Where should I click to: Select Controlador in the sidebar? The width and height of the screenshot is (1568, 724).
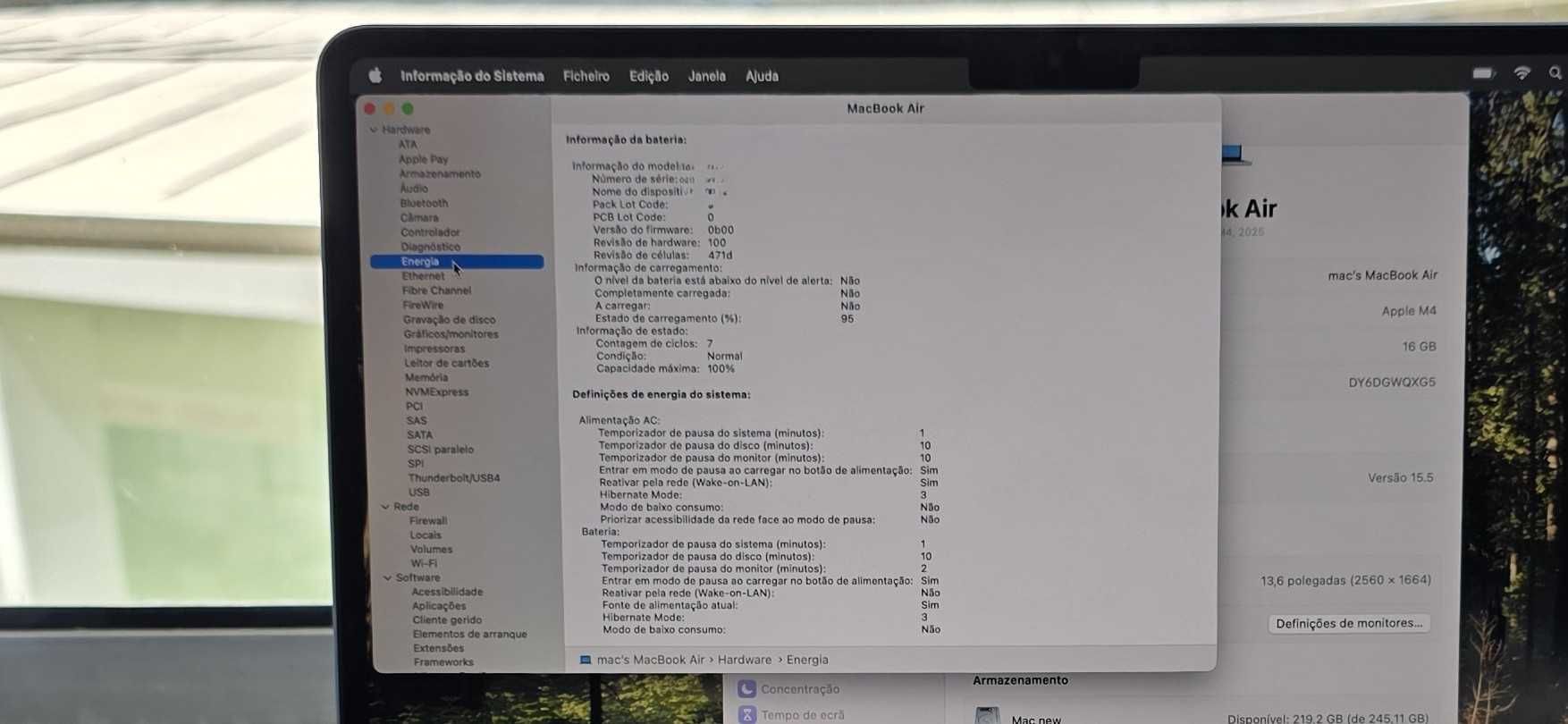coord(430,232)
